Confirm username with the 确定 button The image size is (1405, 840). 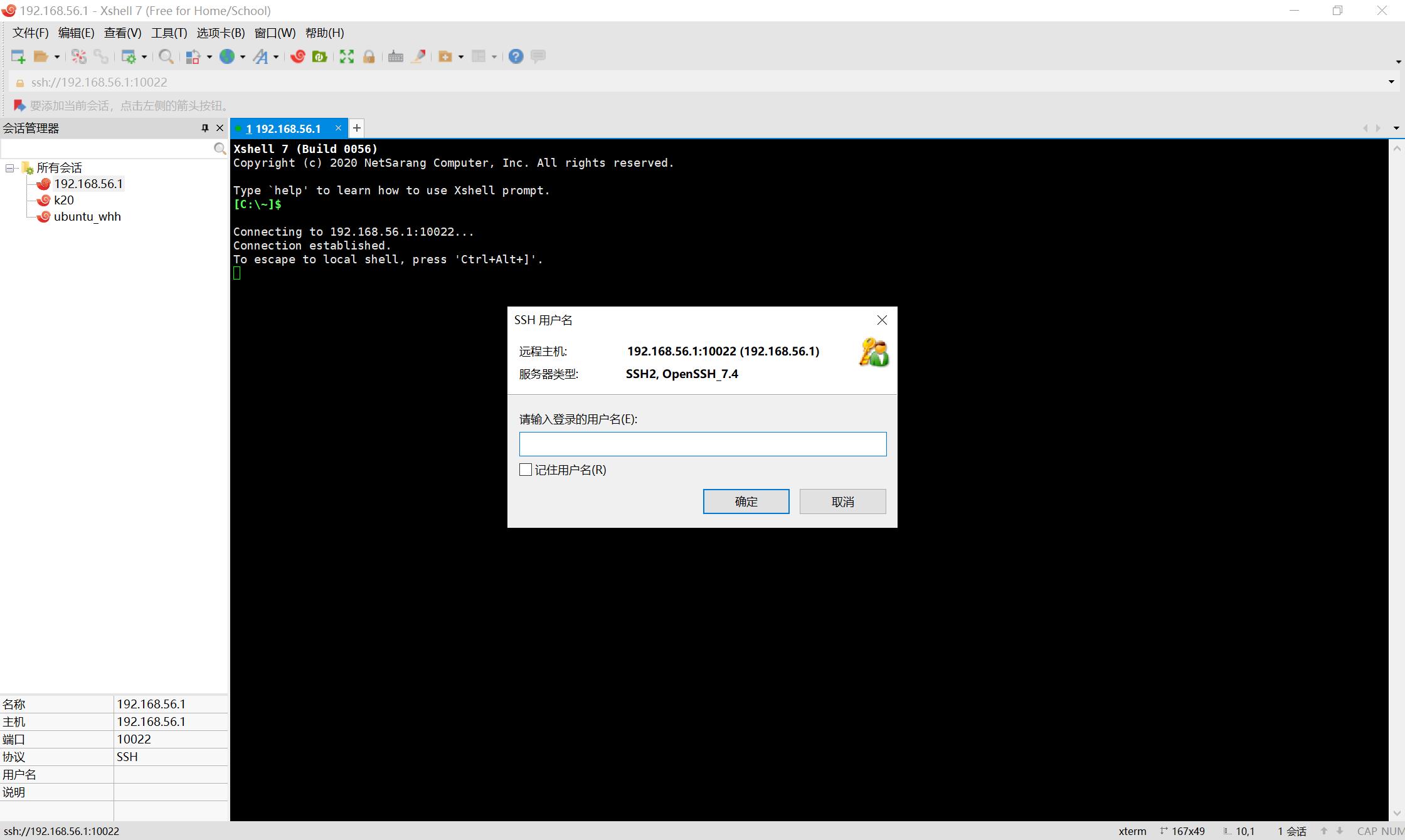746,501
